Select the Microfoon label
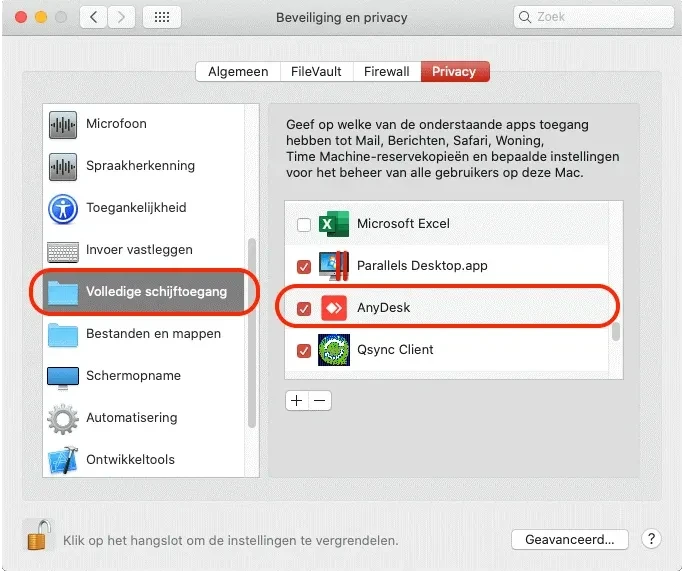 click(116, 124)
